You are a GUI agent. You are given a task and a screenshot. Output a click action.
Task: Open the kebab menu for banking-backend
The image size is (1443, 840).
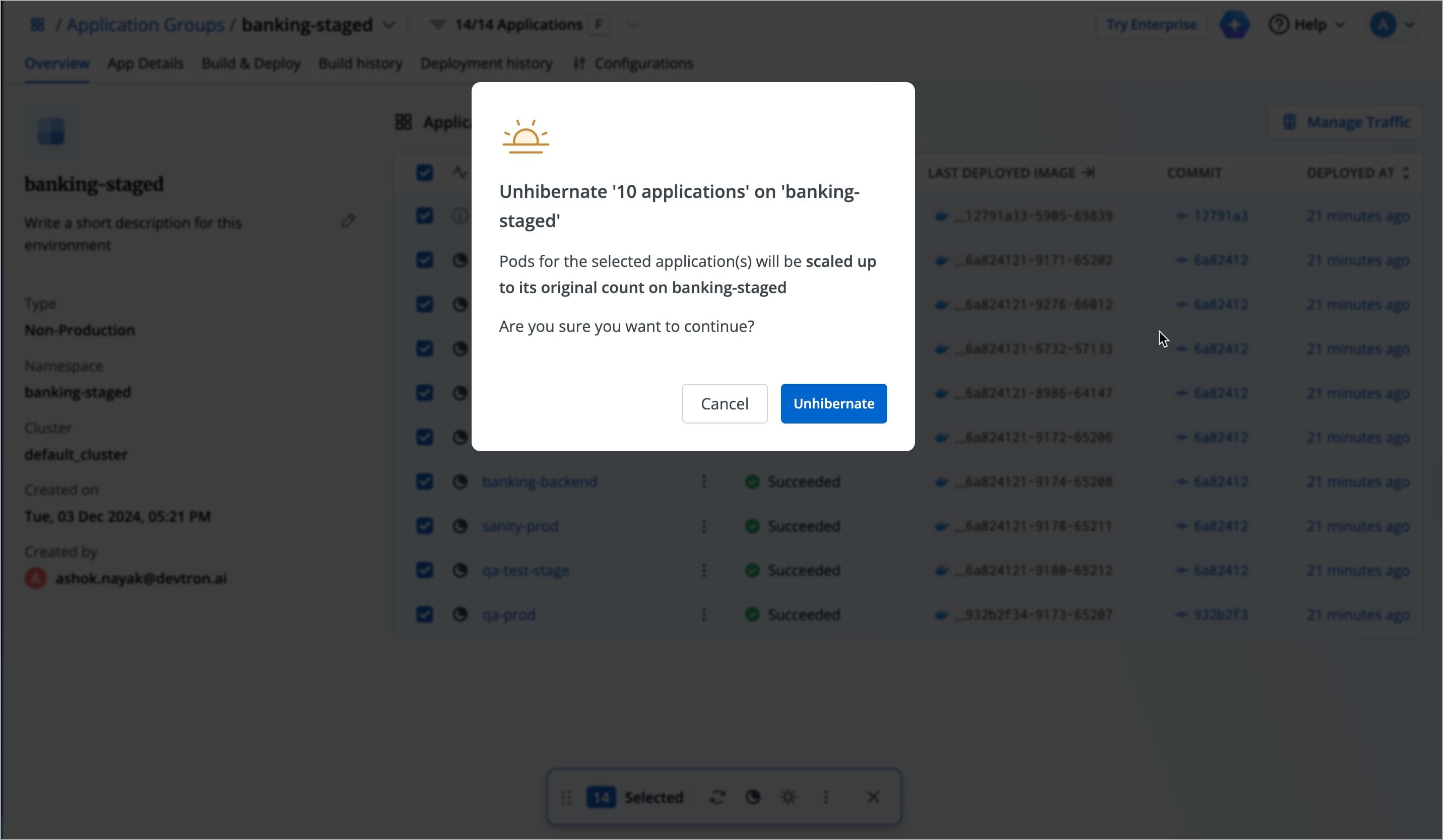(704, 482)
